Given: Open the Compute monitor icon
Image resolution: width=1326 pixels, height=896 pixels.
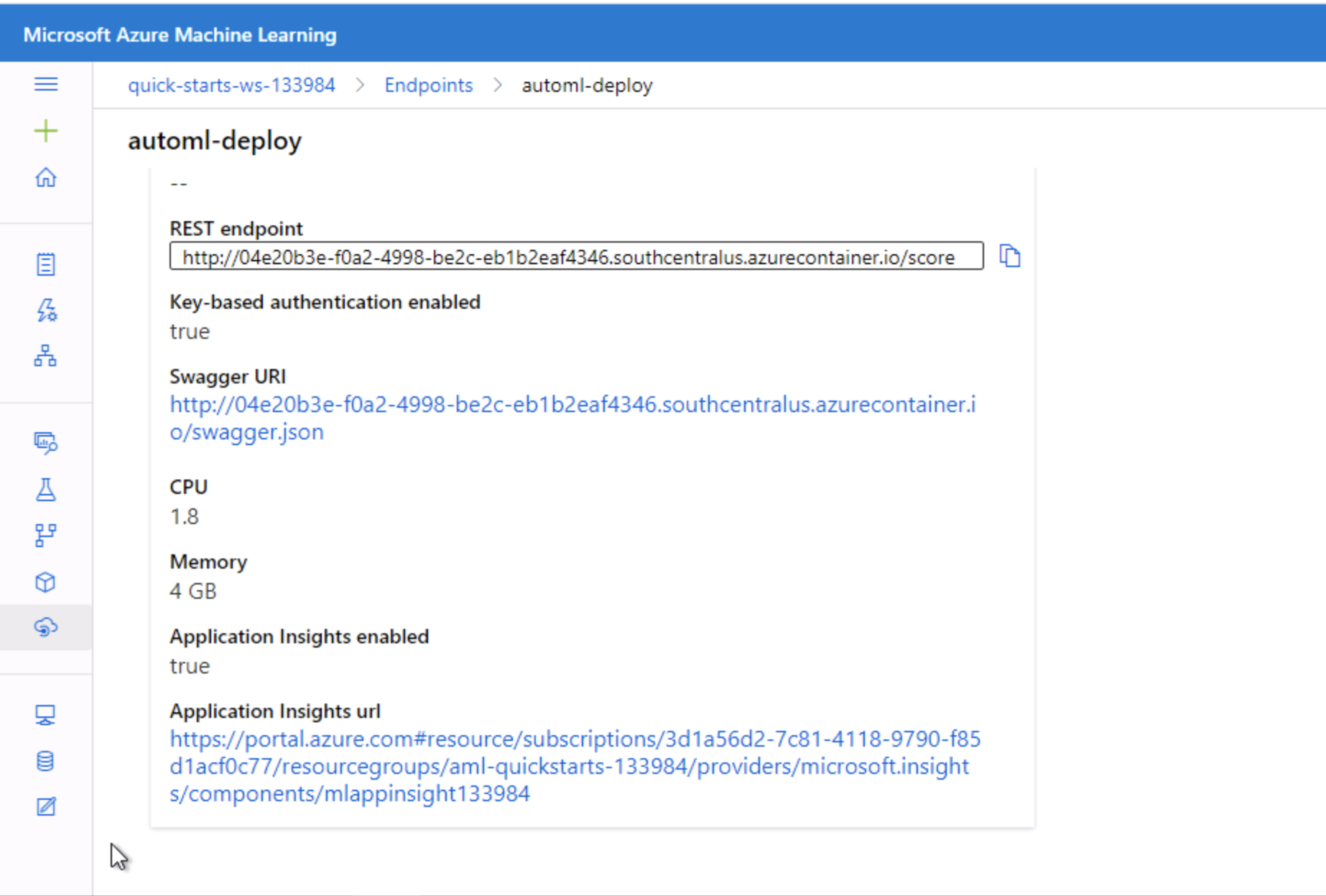Looking at the screenshot, I should point(46,715).
